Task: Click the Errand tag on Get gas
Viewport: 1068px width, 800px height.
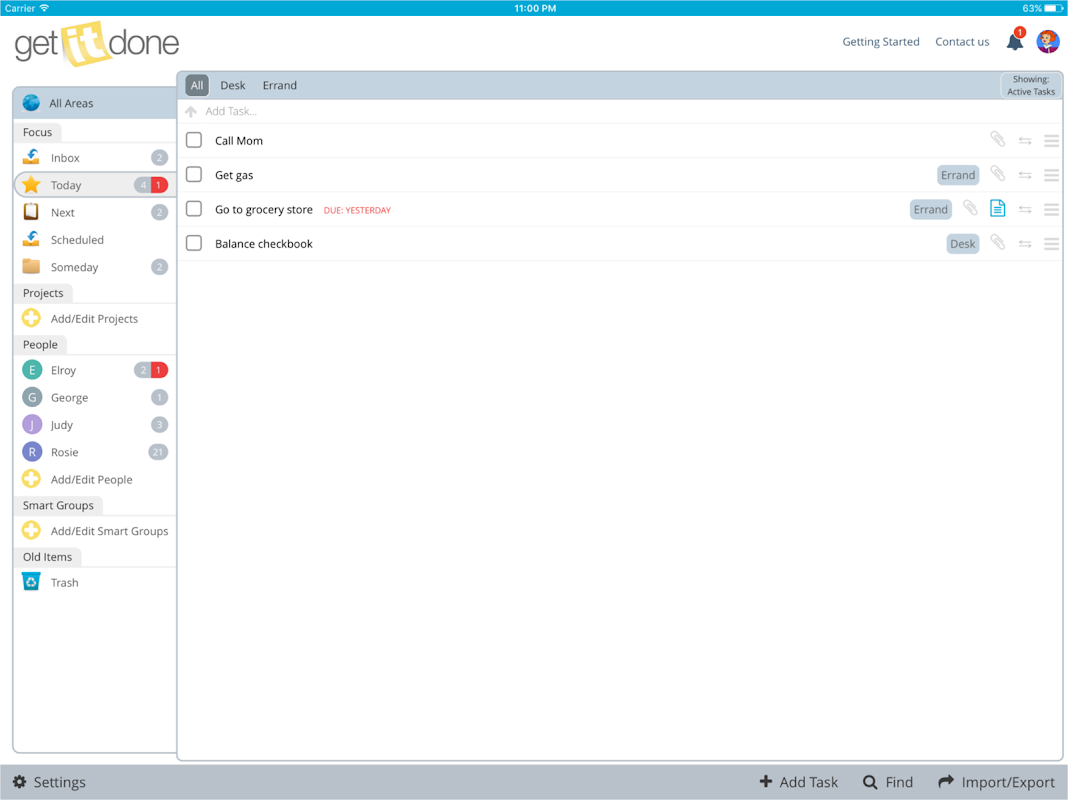Action: (x=958, y=175)
